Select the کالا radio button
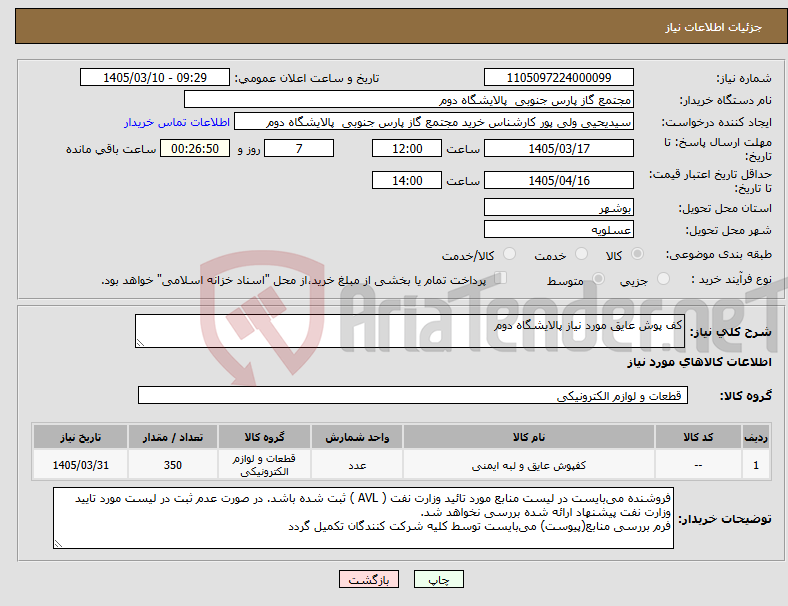This screenshot has width=788, height=606. (637, 254)
